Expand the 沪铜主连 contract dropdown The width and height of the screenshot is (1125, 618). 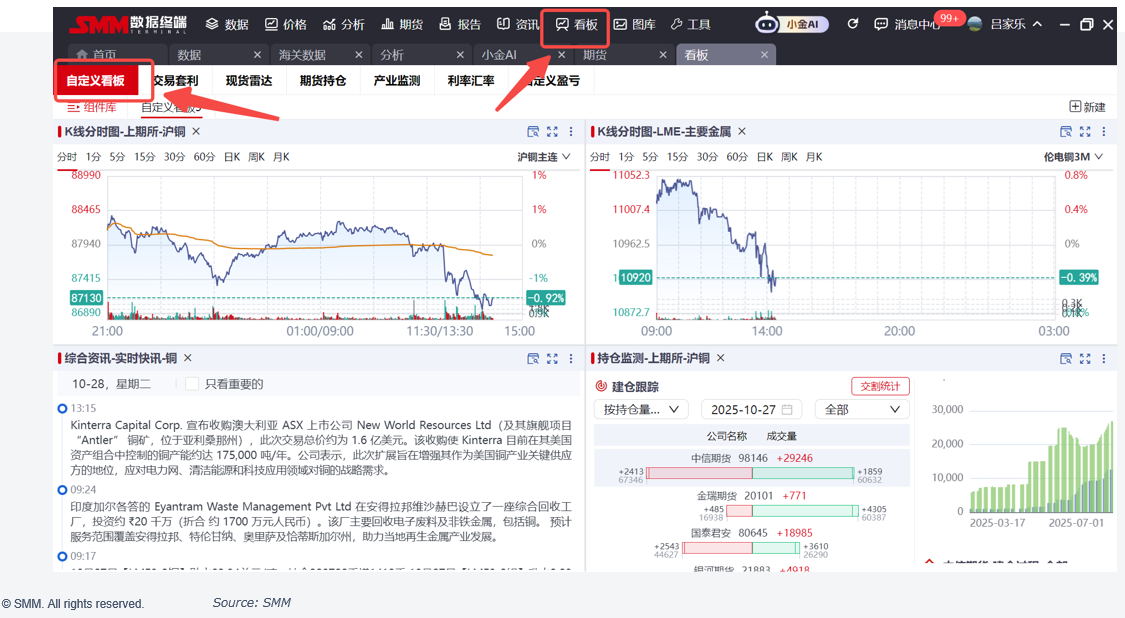coord(544,156)
